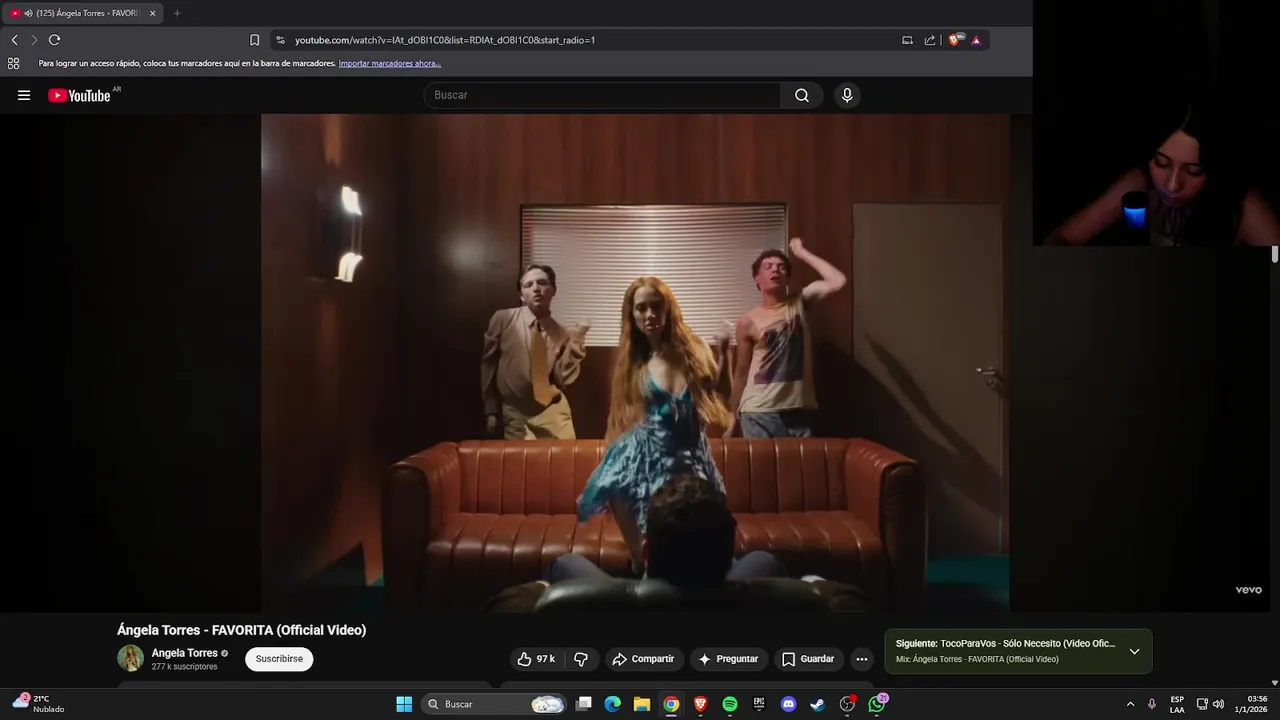Open File Explorer from taskbar

642,704
